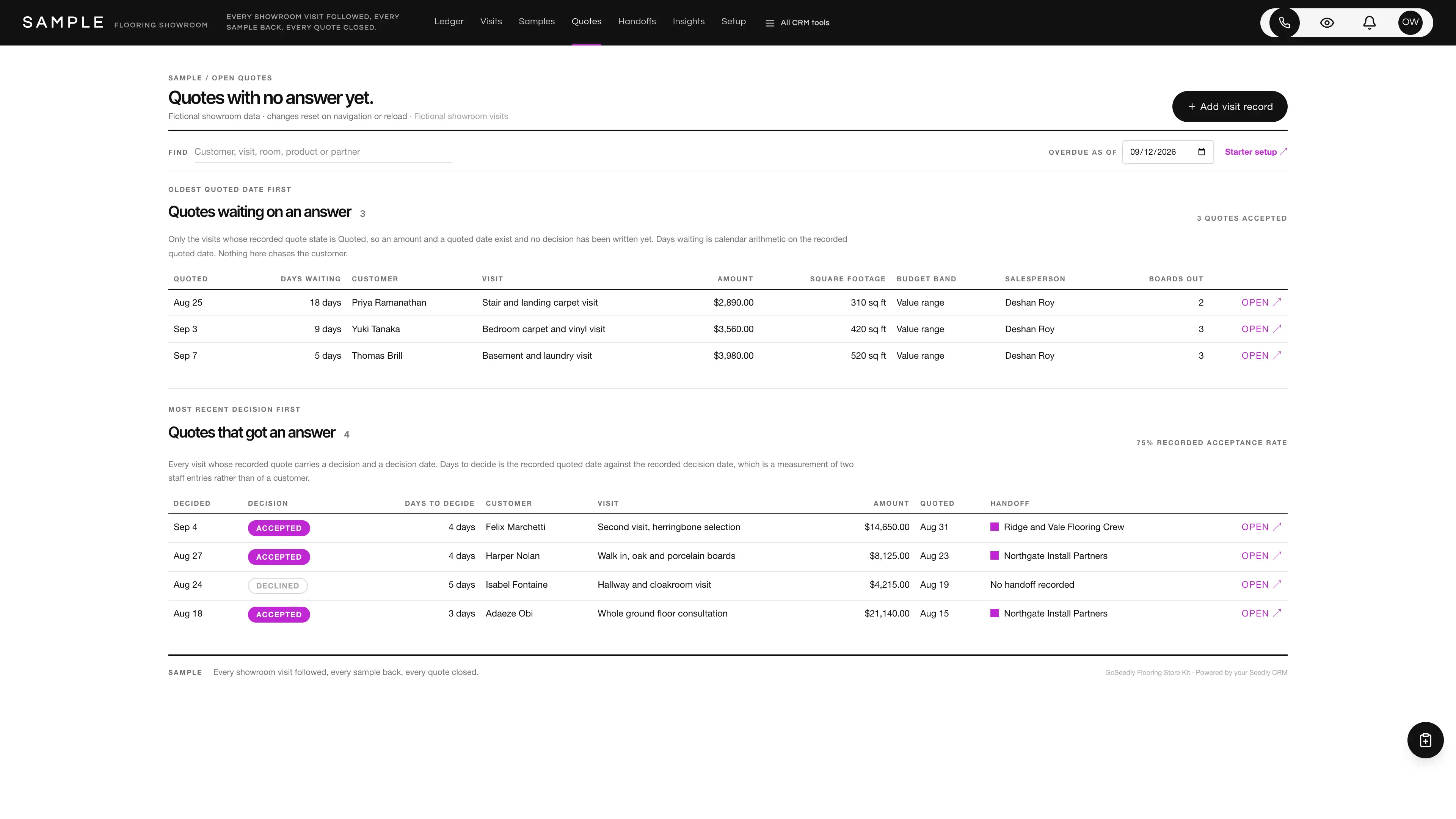Screen dimensions: 1456x819
Task: Toggle the eye visibility icon in header
Action: (x=1327, y=23)
